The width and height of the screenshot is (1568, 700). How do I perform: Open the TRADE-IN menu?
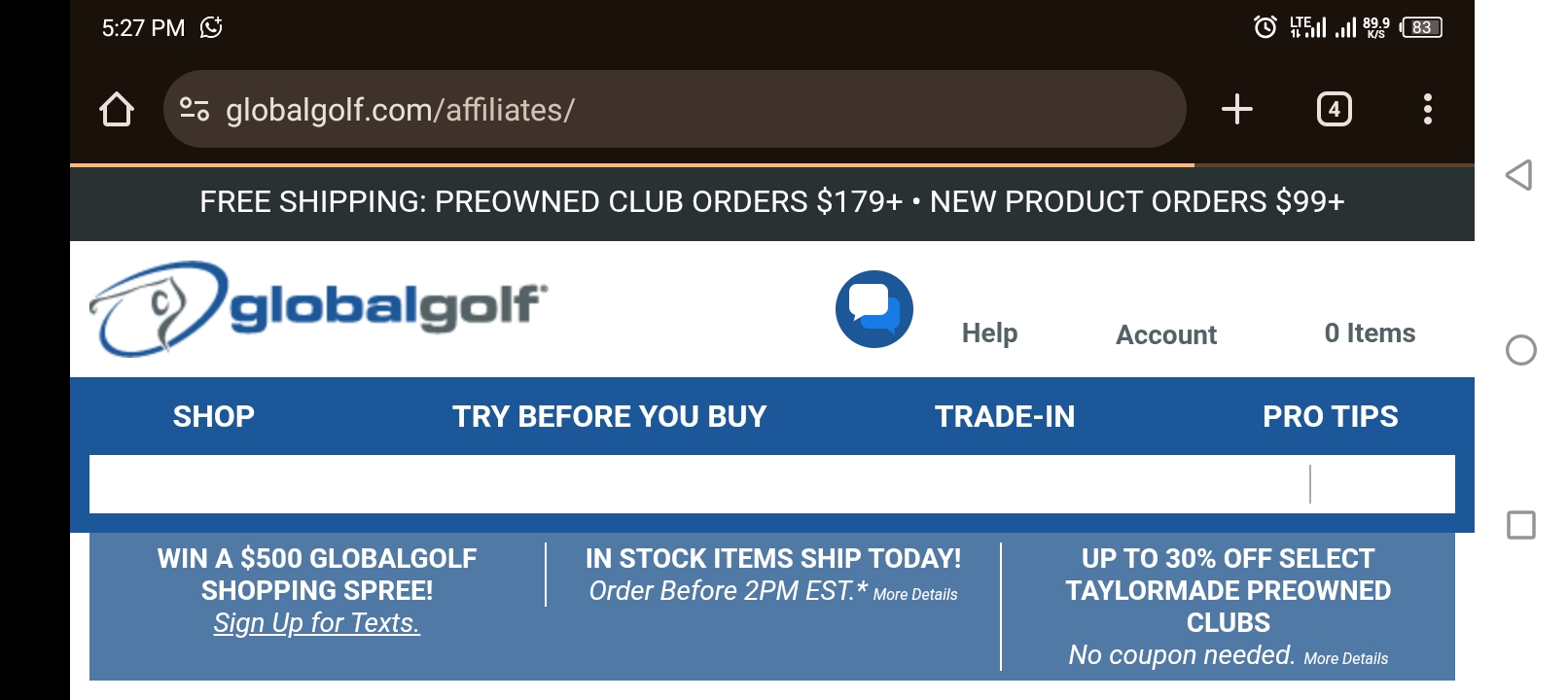(x=1005, y=416)
